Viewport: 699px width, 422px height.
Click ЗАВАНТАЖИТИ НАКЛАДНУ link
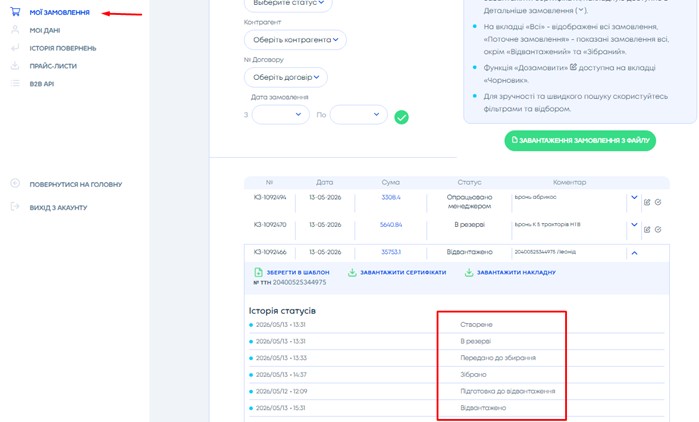pos(516,272)
